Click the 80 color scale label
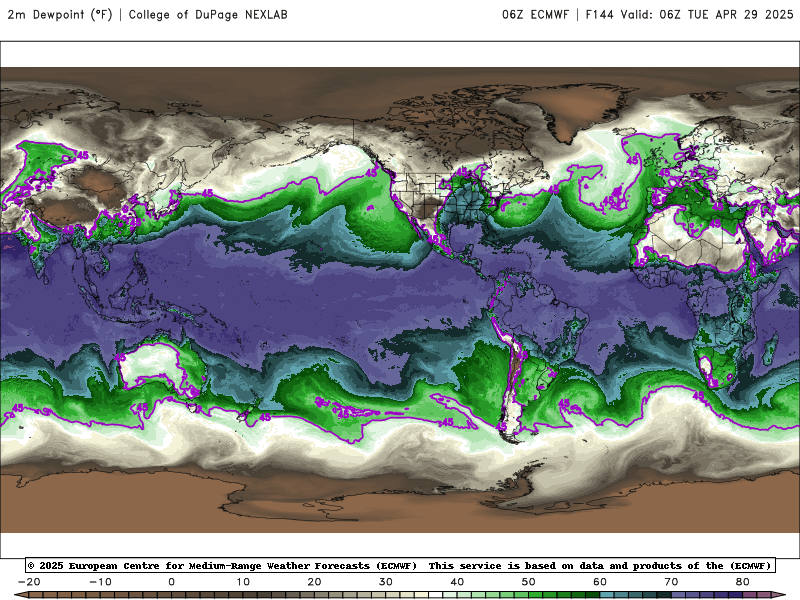This screenshot has width=800, height=600. (x=742, y=582)
